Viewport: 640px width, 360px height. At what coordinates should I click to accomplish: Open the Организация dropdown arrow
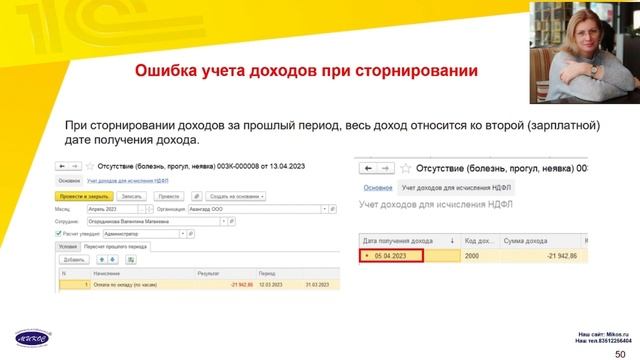pyautogui.click(x=324, y=209)
